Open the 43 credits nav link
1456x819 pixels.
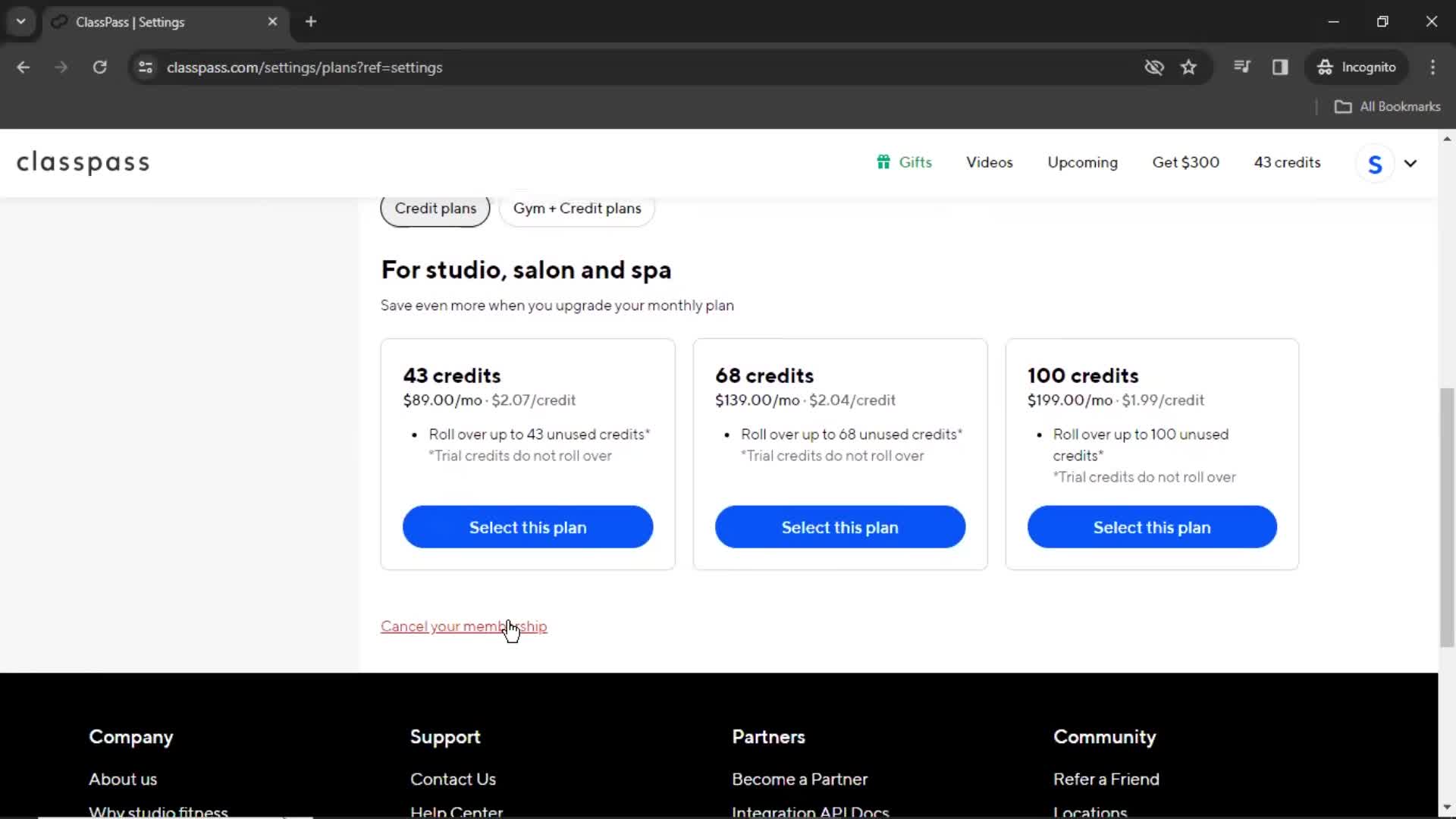1287,162
